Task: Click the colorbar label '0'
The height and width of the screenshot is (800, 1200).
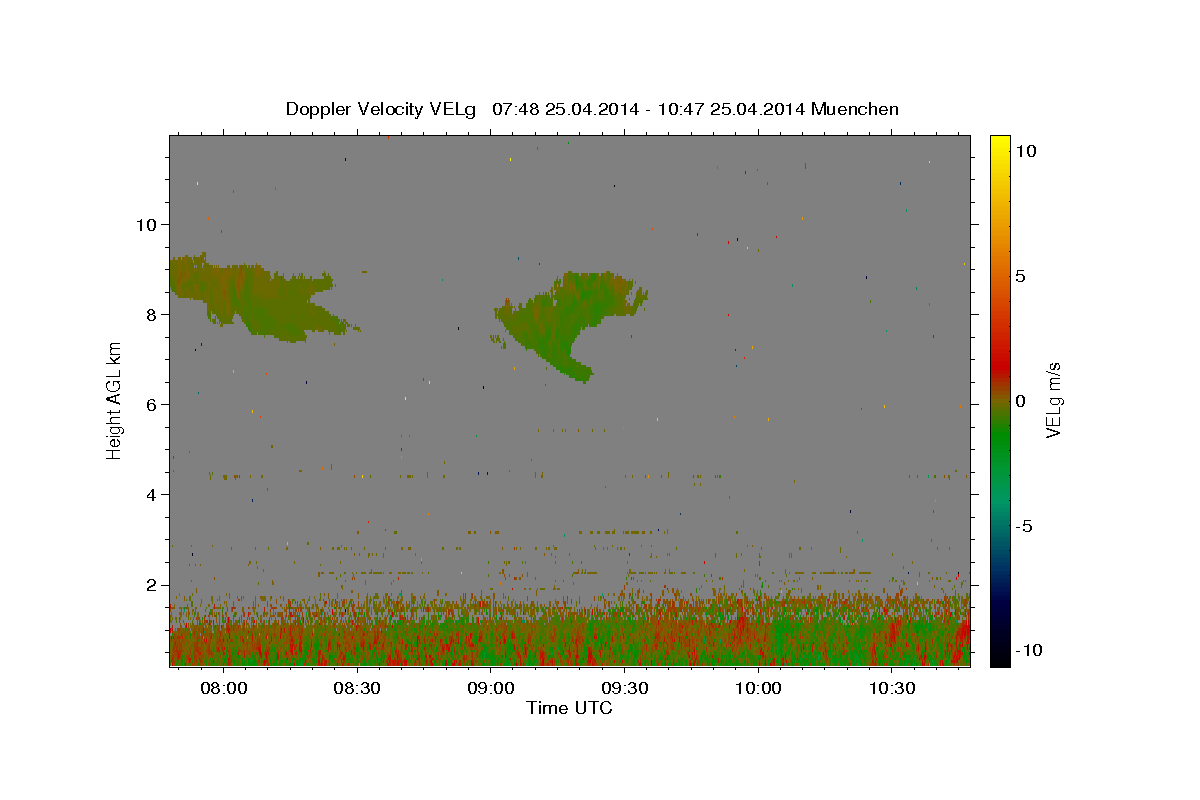Action: point(1020,401)
